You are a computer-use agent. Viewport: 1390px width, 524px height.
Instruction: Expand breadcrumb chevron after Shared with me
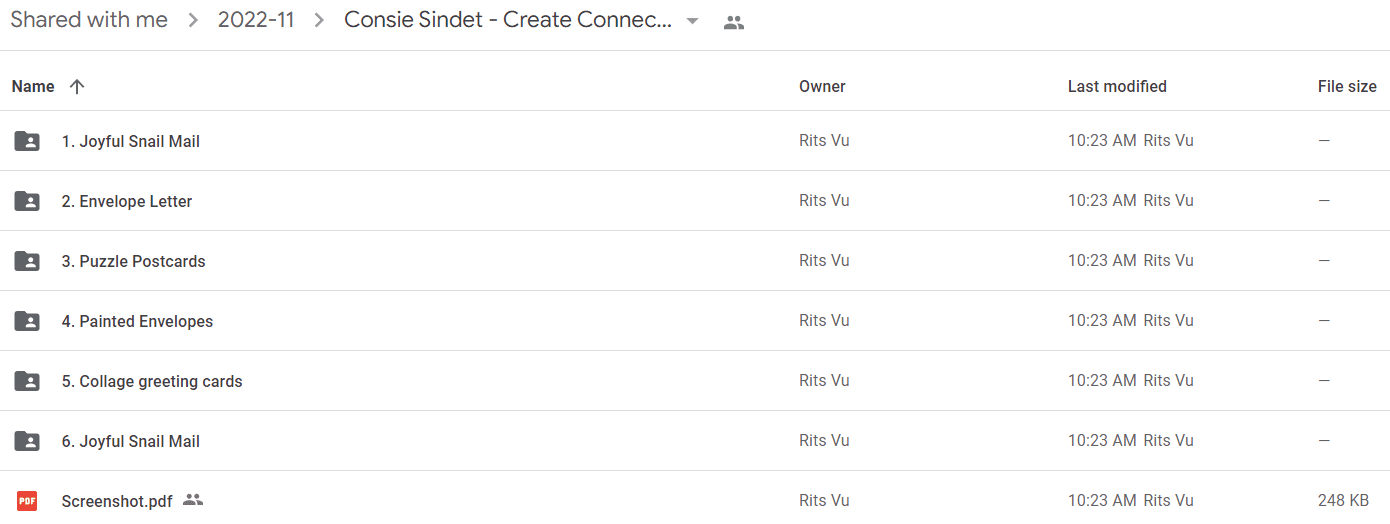[x=193, y=21]
